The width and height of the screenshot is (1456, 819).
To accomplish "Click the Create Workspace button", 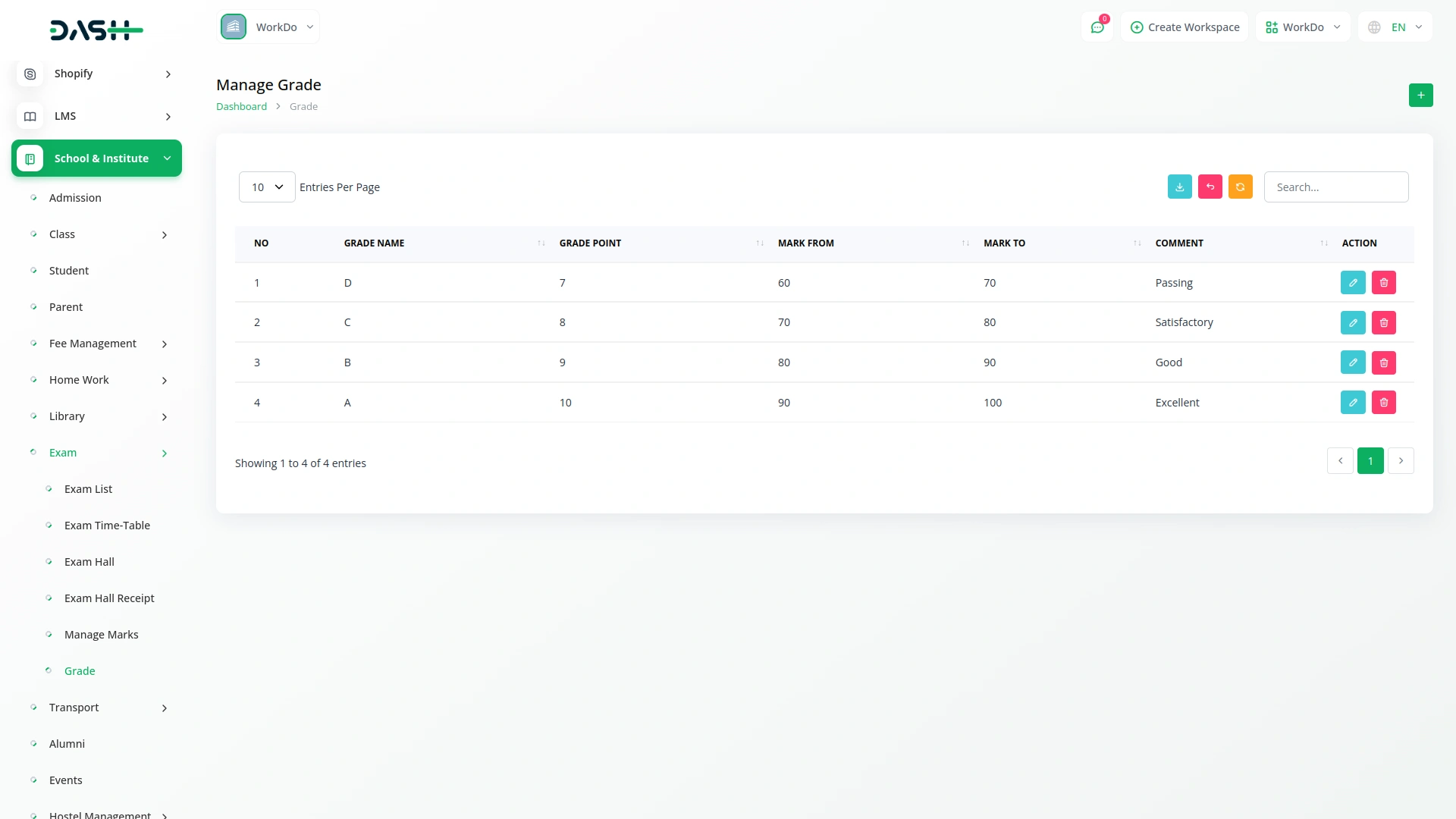I will point(1185,27).
